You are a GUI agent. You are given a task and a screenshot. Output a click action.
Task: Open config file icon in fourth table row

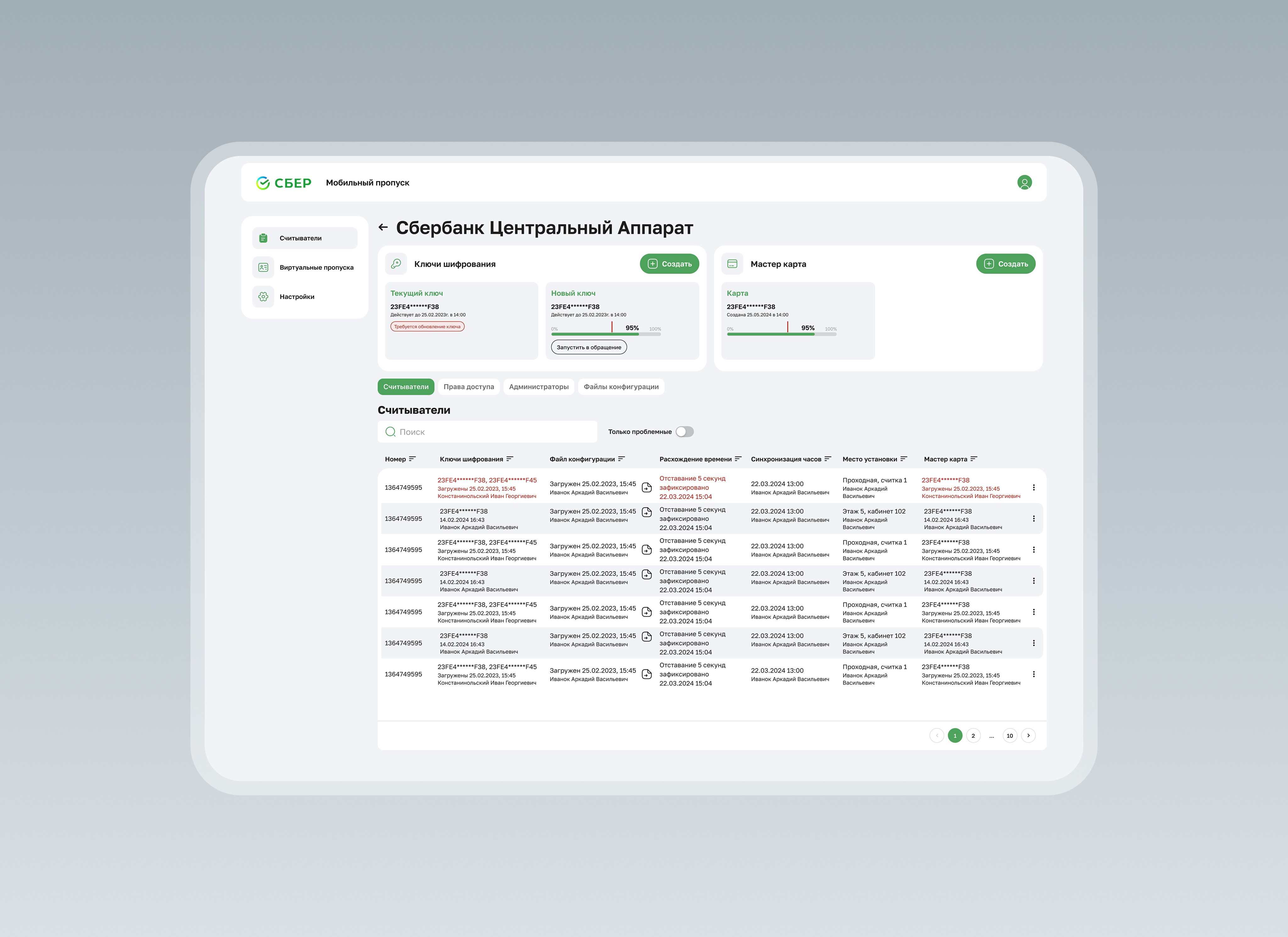(646, 575)
